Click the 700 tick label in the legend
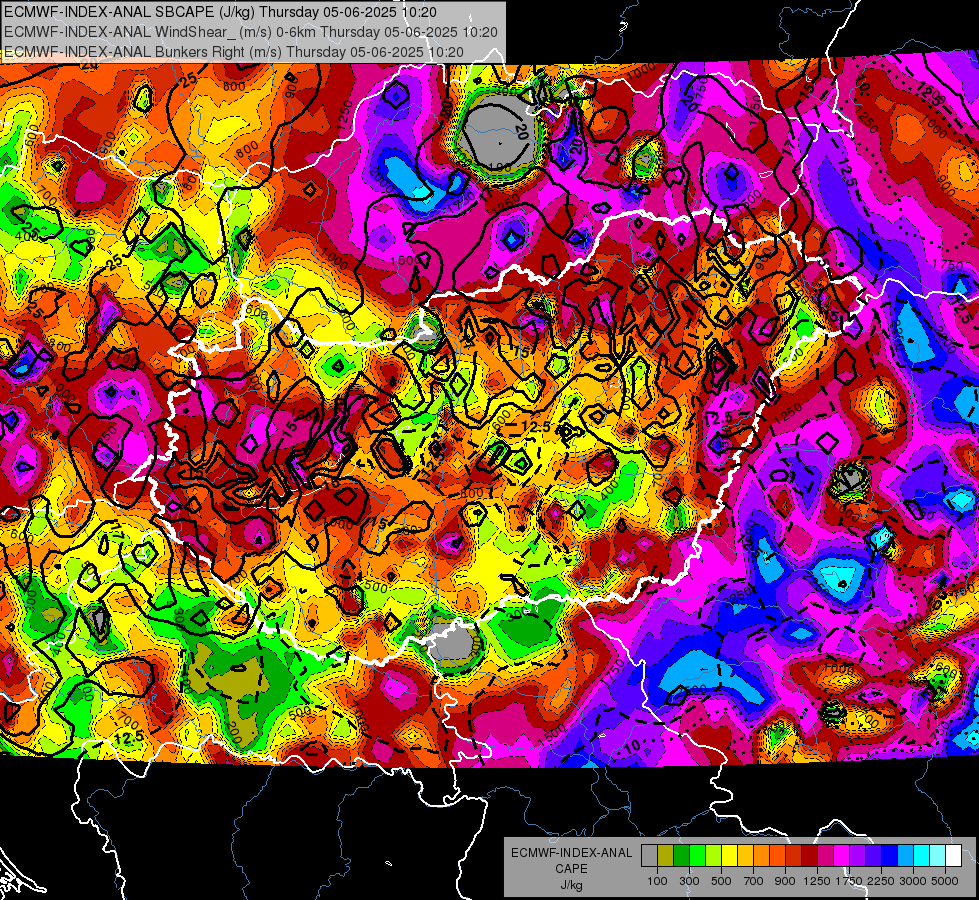979x900 pixels. coord(754,881)
